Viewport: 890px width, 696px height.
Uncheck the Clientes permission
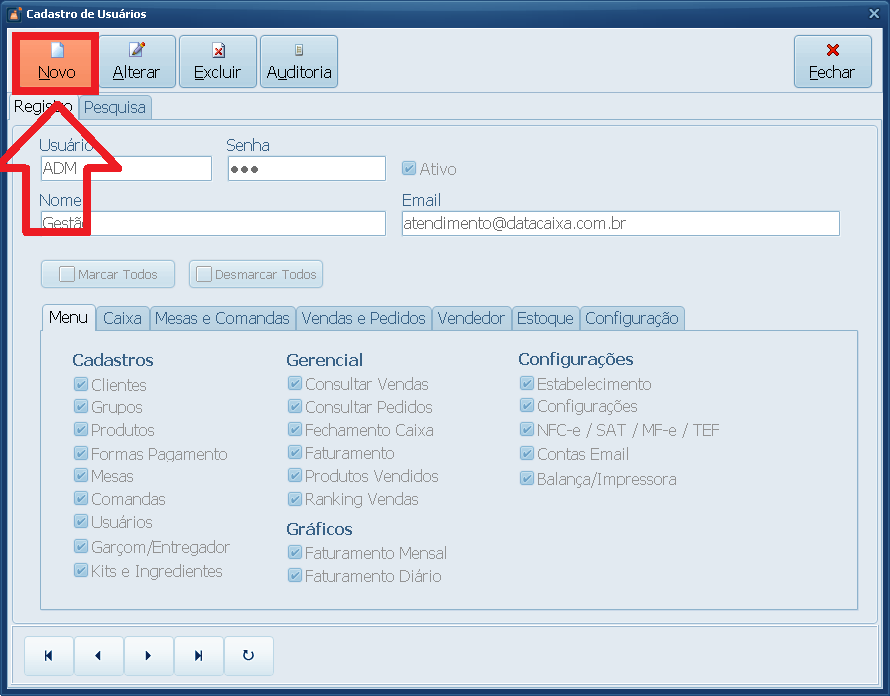pyautogui.click(x=81, y=385)
